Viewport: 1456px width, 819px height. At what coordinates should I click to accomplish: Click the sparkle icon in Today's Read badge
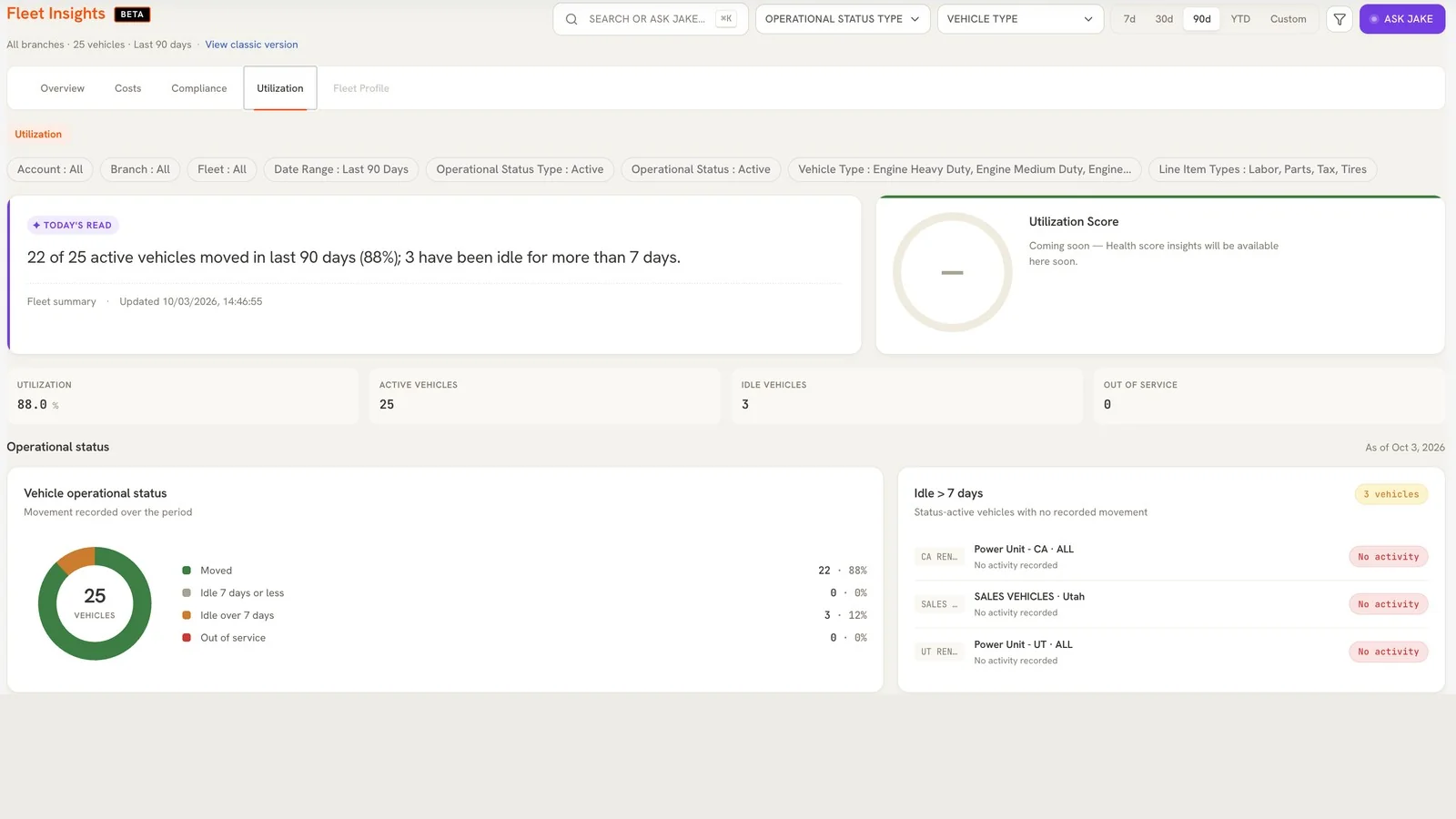36,225
